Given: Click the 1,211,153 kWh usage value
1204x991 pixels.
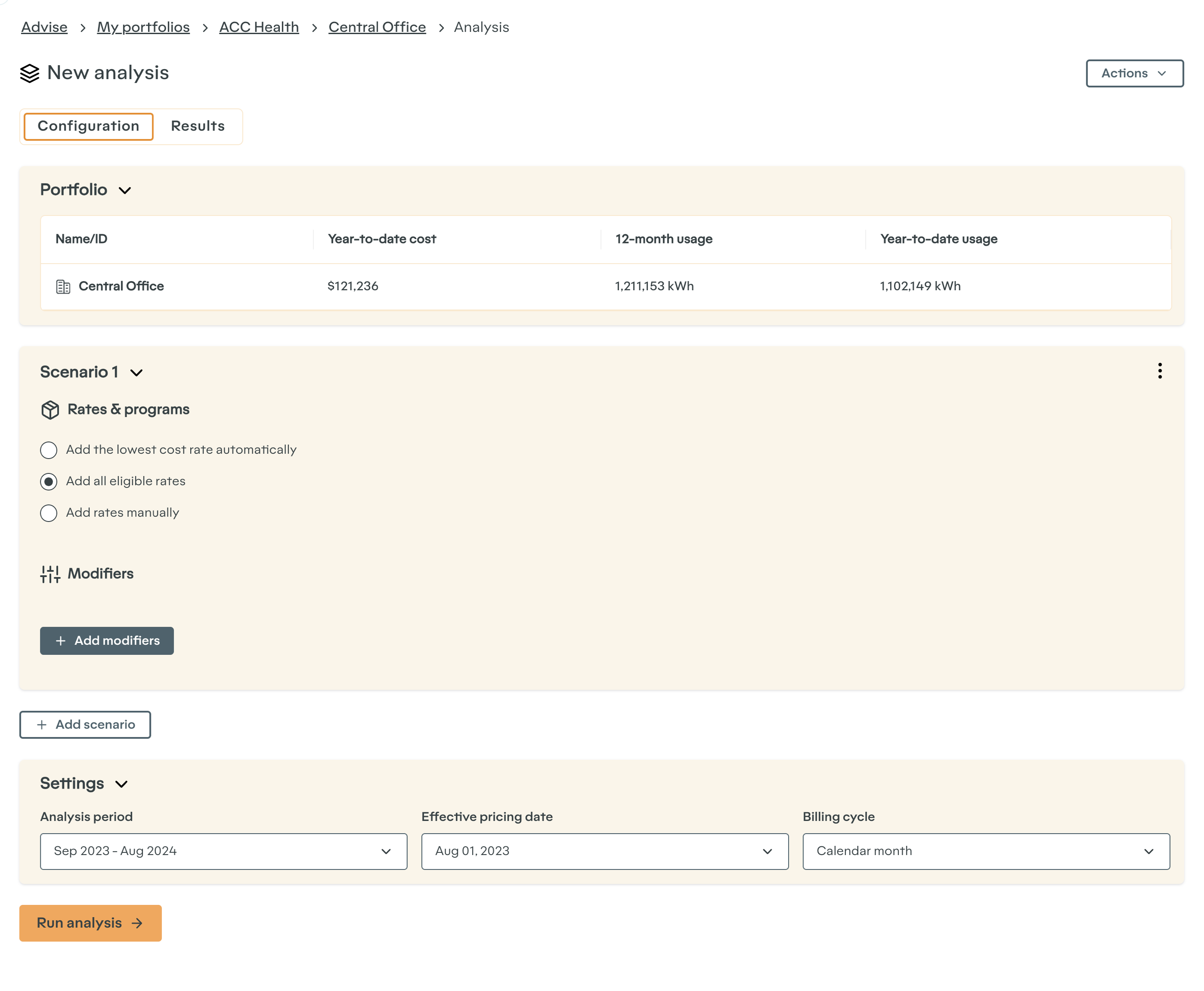Looking at the screenshot, I should pyautogui.click(x=654, y=287).
